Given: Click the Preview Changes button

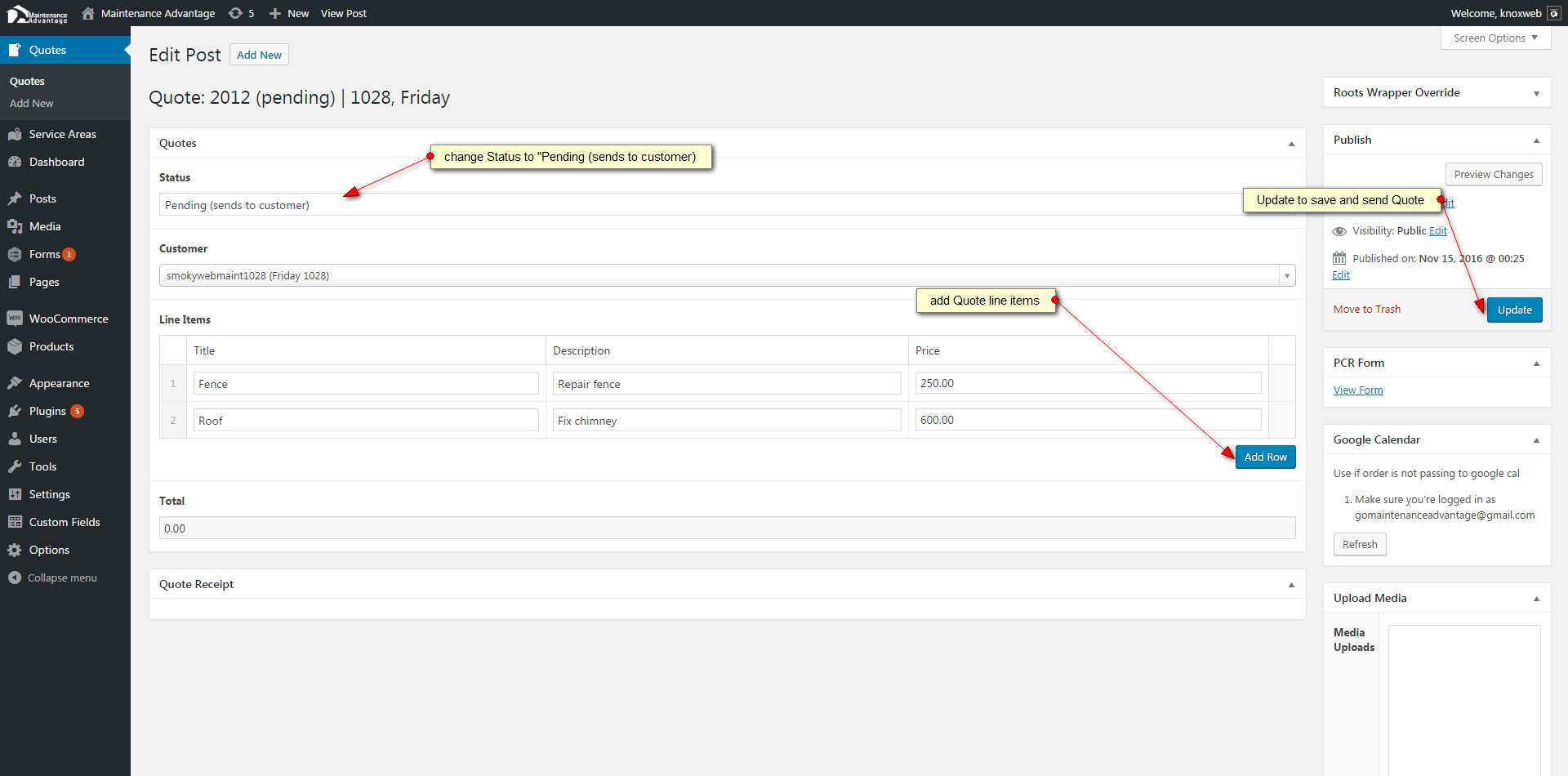Looking at the screenshot, I should 1494,175.
